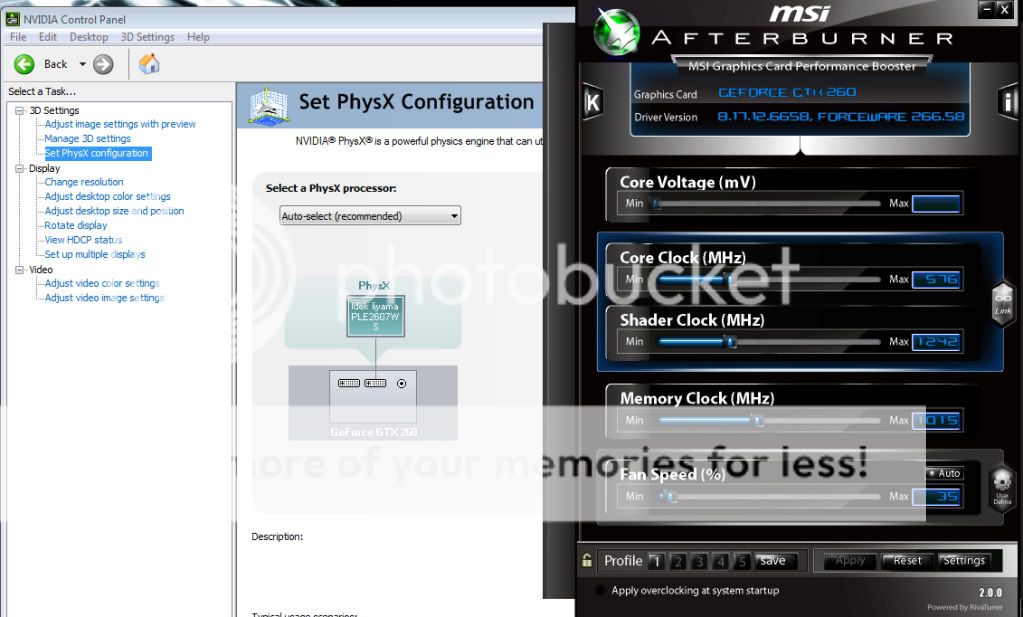Click the Core Clock slider handle
Viewport: 1023px width, 617px height.
click(x=731, y=280)
